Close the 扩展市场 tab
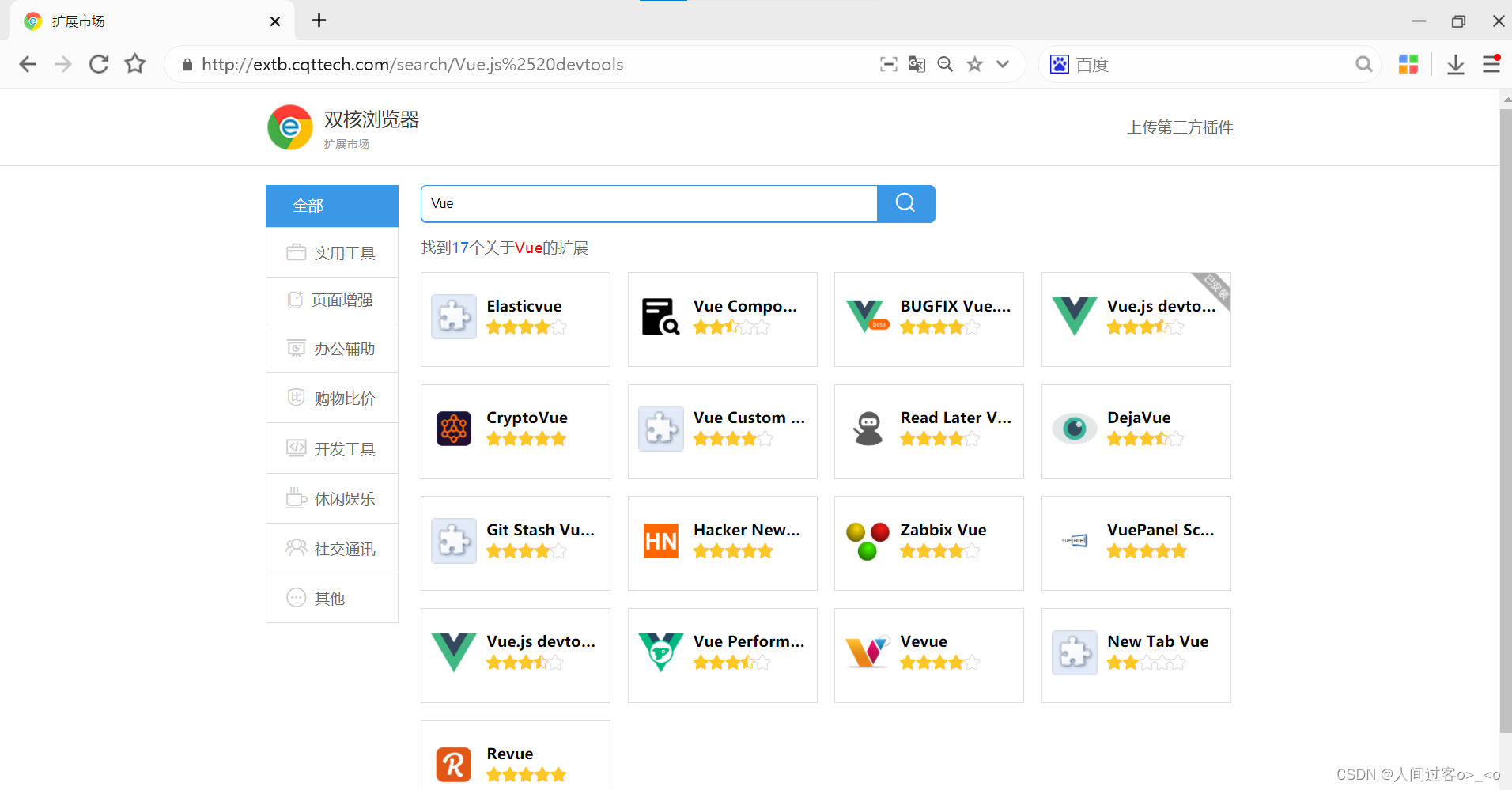 click(275, 21)
